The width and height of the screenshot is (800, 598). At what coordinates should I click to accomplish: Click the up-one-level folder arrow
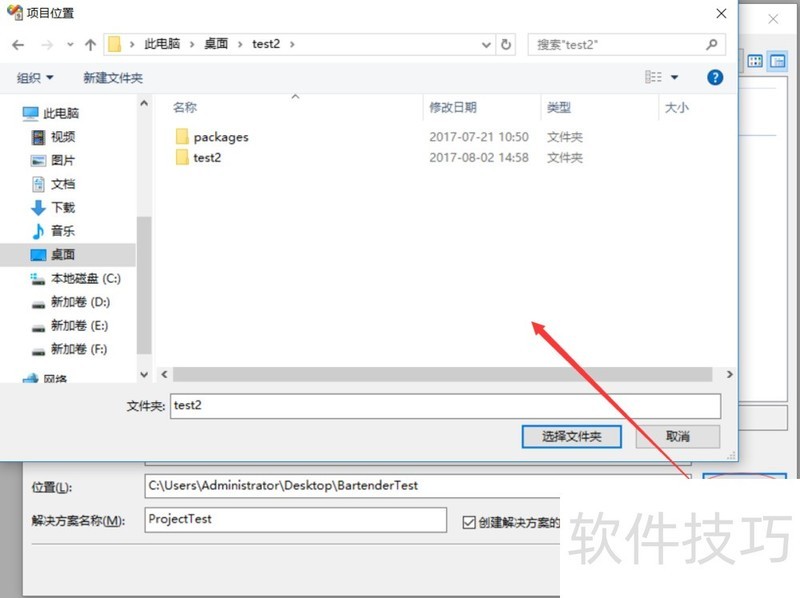pyautogui.click(x=90, y=44)
